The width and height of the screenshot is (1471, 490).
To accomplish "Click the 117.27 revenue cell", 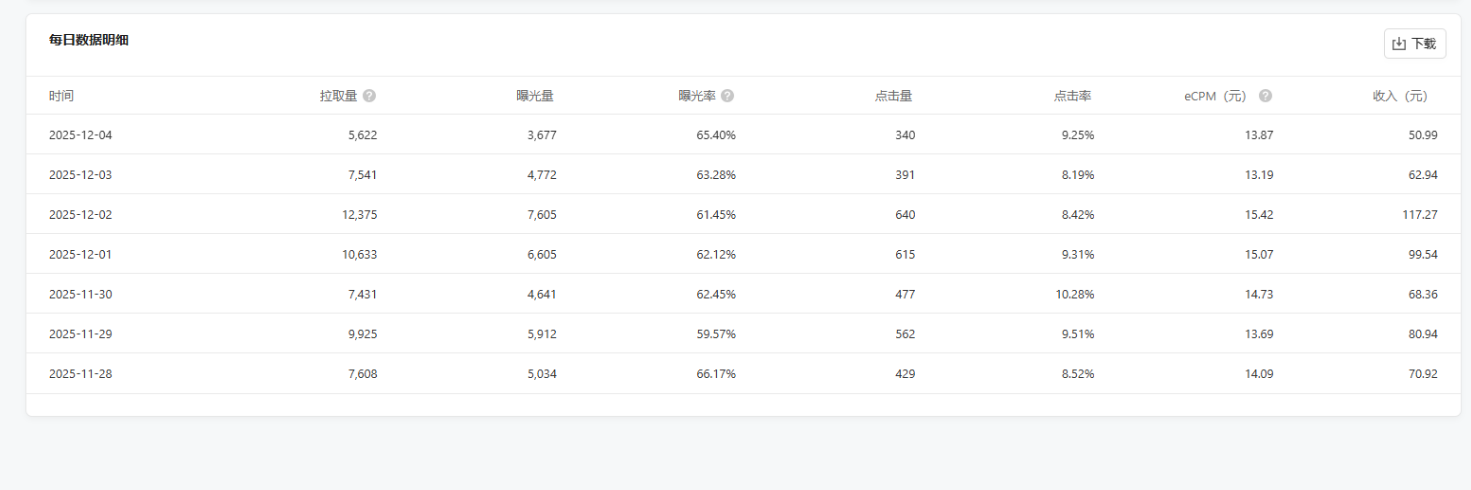I will pyautogui.click(x=1420, y=215).
